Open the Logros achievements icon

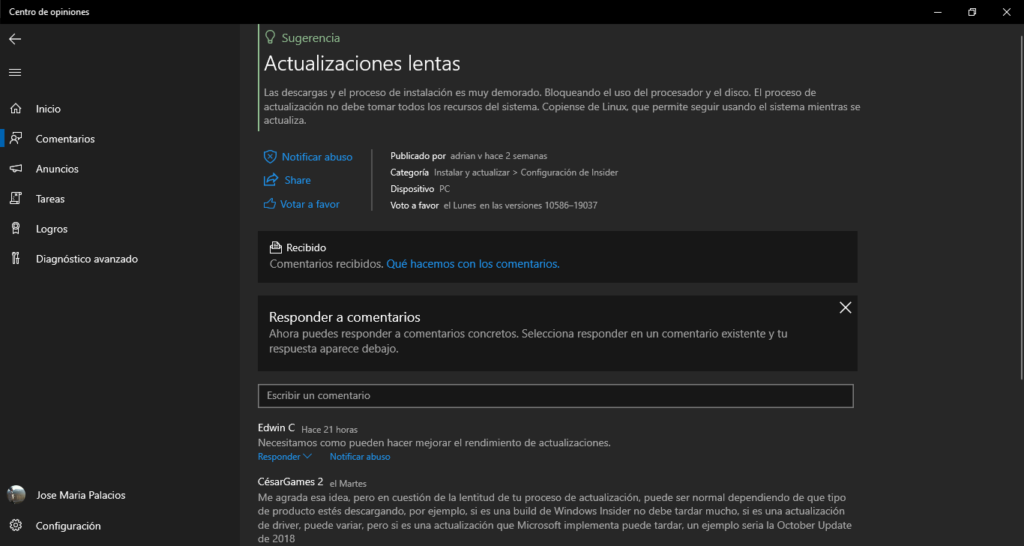click(x=15, y=229)
